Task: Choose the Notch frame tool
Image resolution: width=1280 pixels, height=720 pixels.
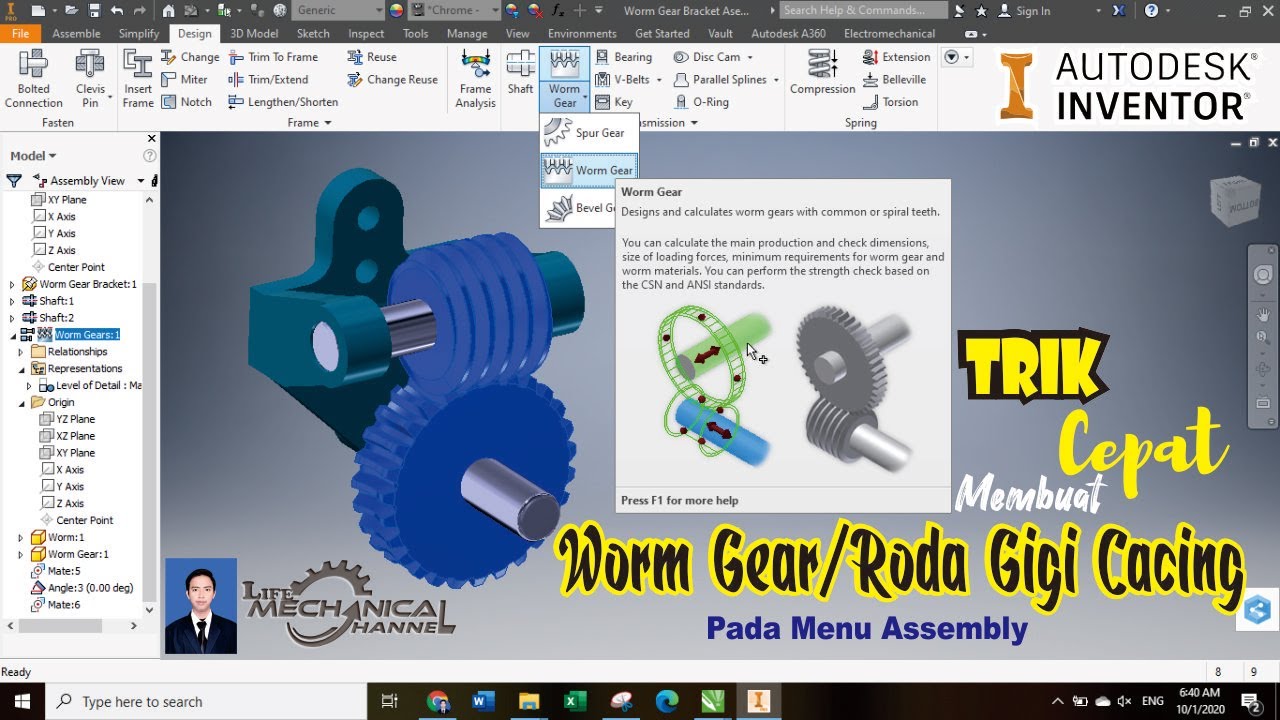Action: click(x=187, y=101)
